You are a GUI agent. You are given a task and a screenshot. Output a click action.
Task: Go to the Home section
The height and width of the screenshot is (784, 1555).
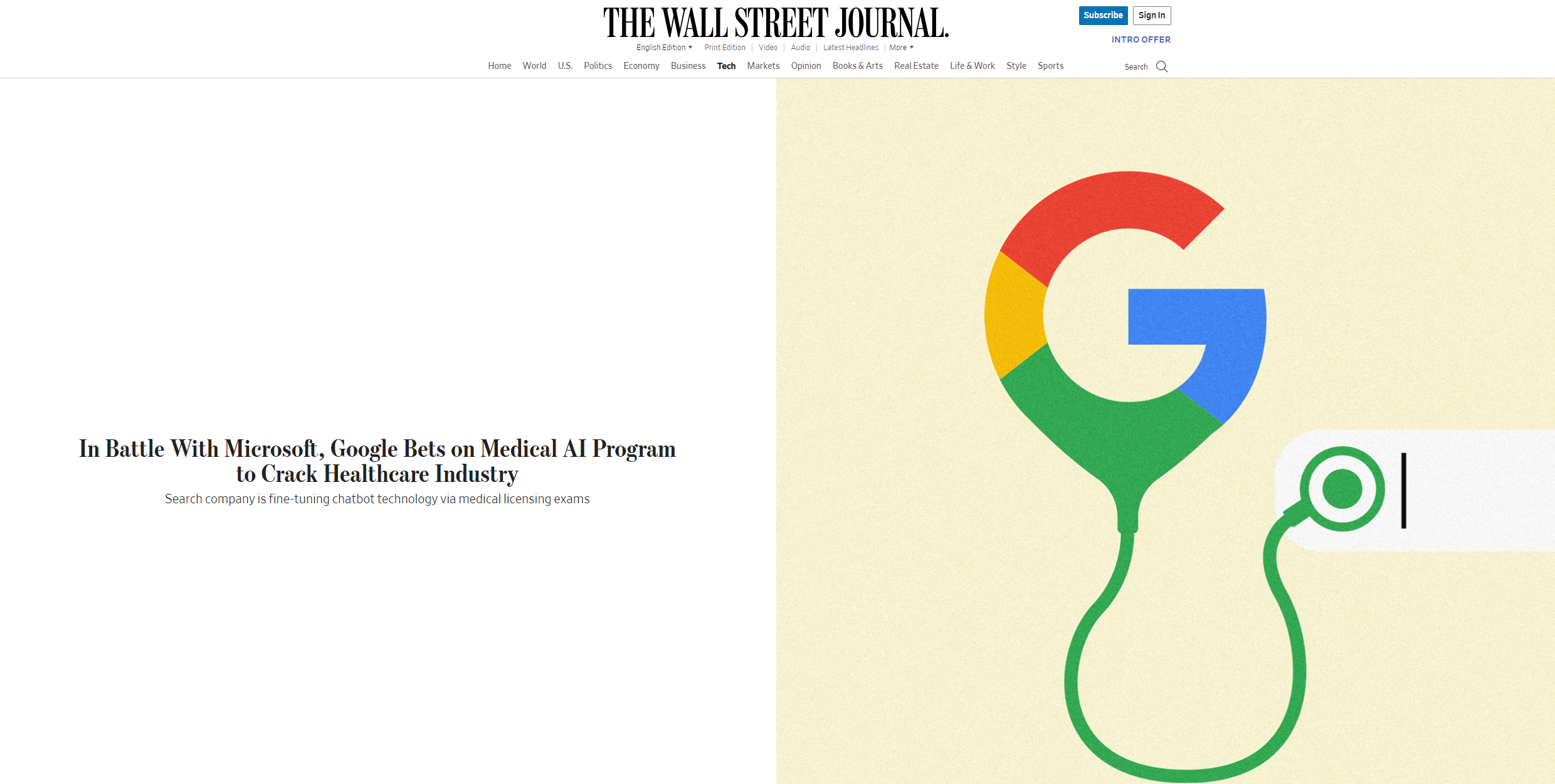pyautogui.click(x=500, y=66)
